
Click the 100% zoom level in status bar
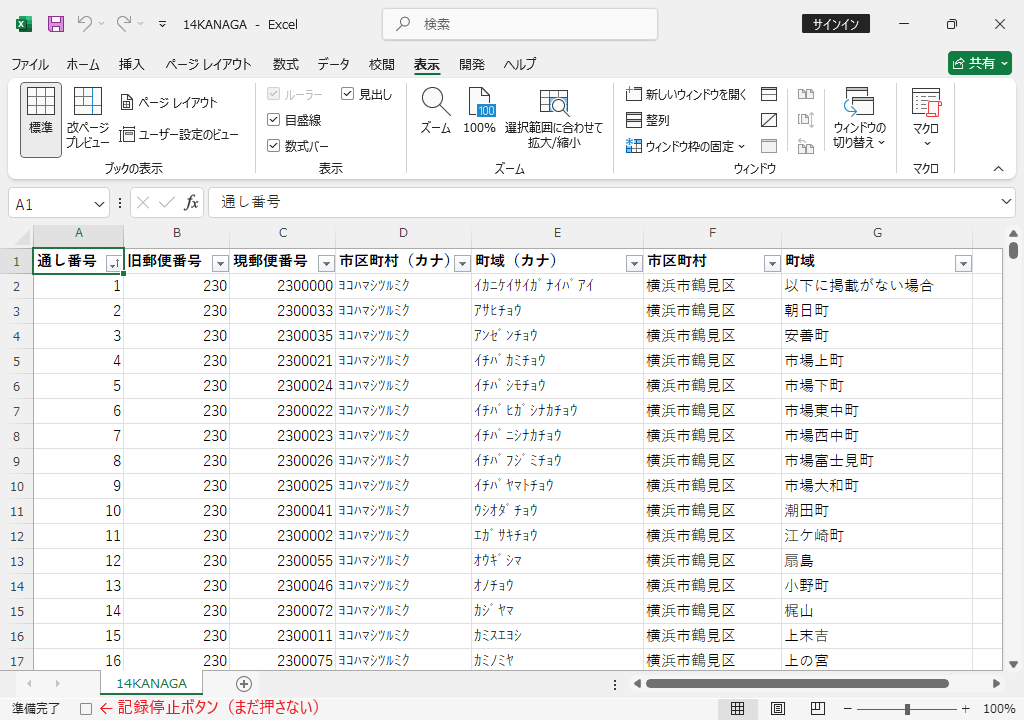pyautogui.click(x=999, y=709)
